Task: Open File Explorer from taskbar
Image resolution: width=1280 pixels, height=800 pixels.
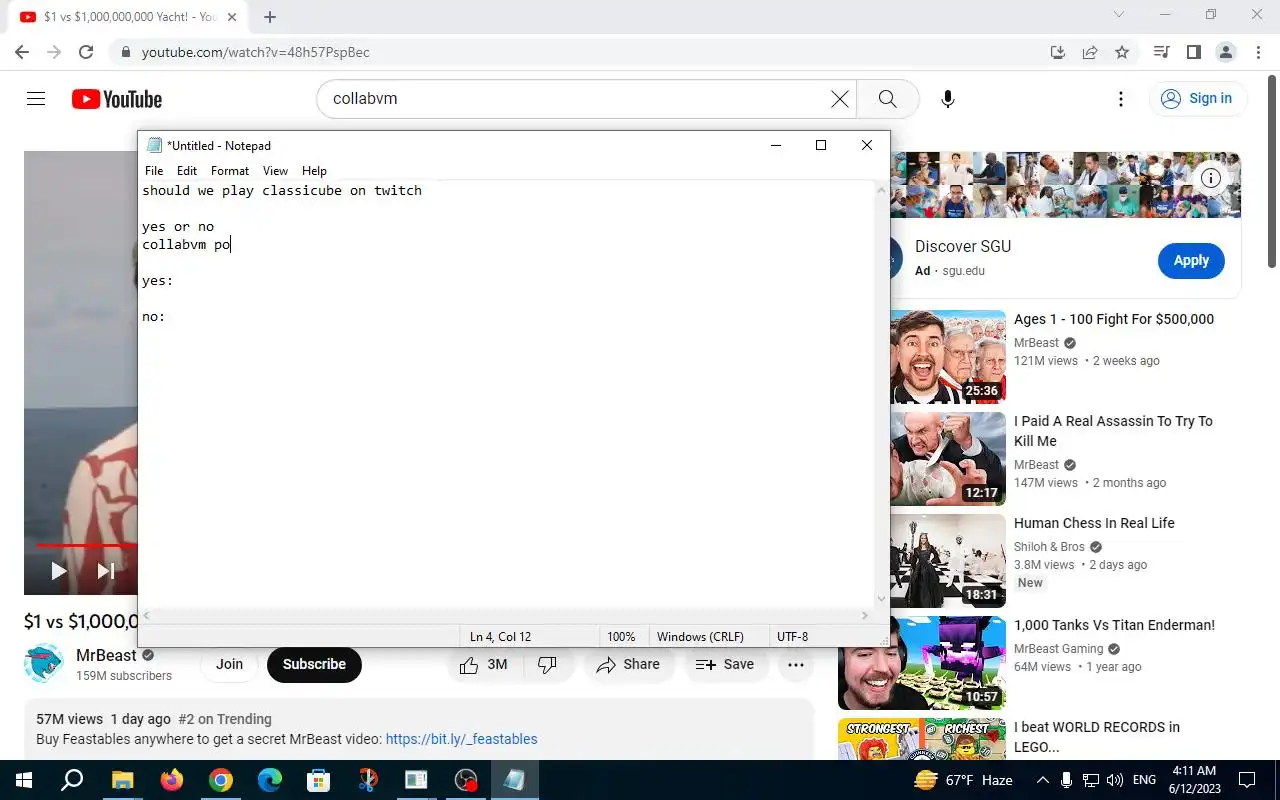Action: (x=122, y=780)
